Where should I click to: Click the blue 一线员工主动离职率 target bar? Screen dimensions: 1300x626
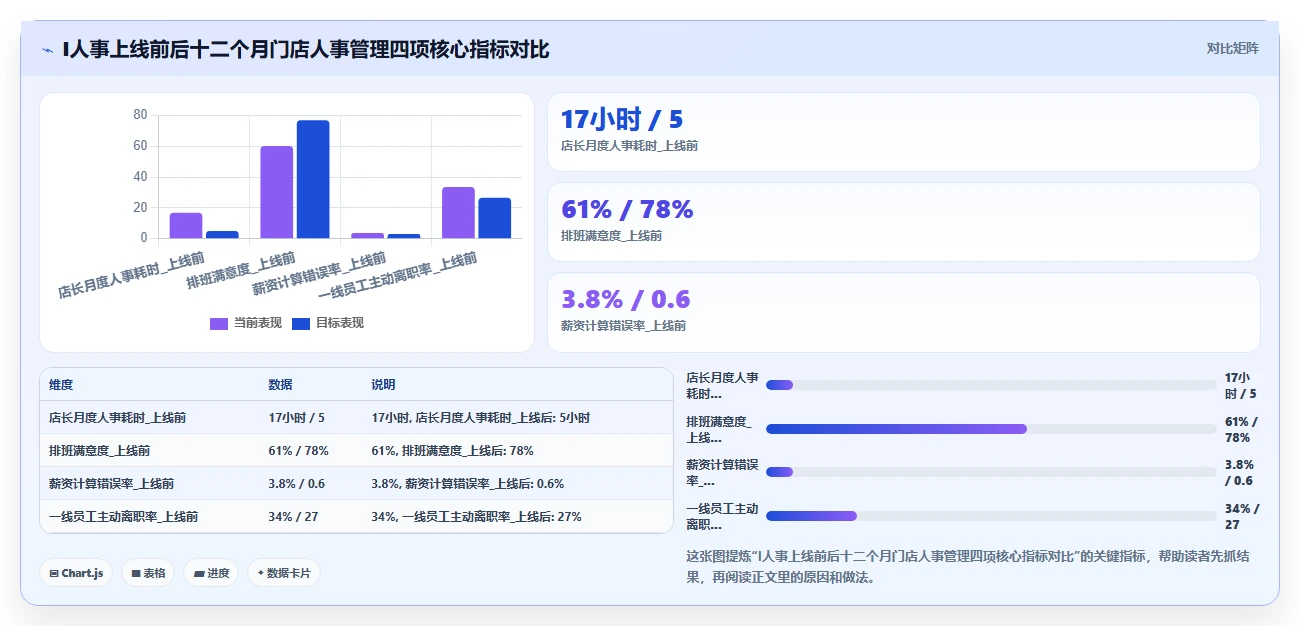[494, 218]
